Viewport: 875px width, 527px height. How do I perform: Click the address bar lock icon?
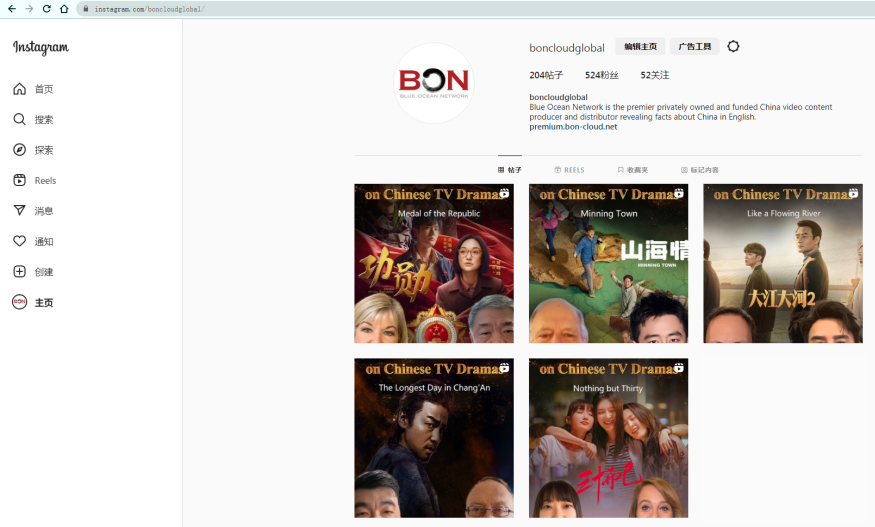click(86, 9)
